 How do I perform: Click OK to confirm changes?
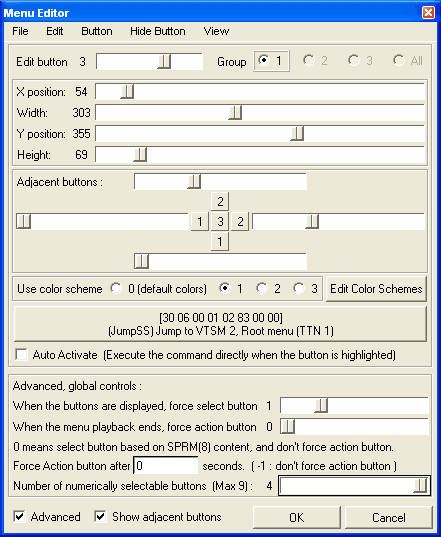point(297,517)
